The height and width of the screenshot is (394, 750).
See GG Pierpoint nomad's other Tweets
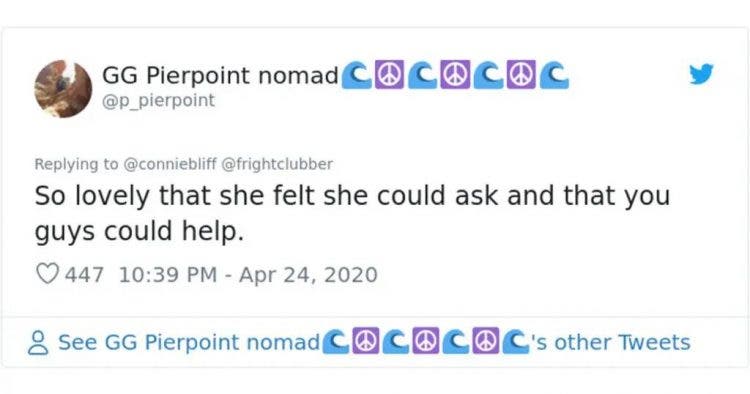coord(374,342)
